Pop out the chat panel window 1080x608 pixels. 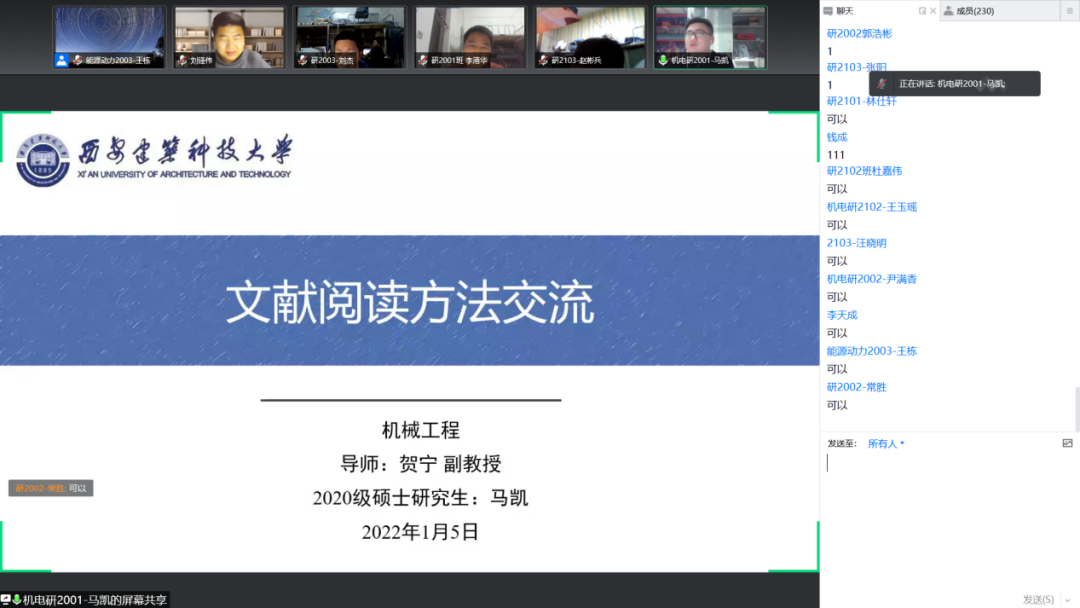(922, 11)
